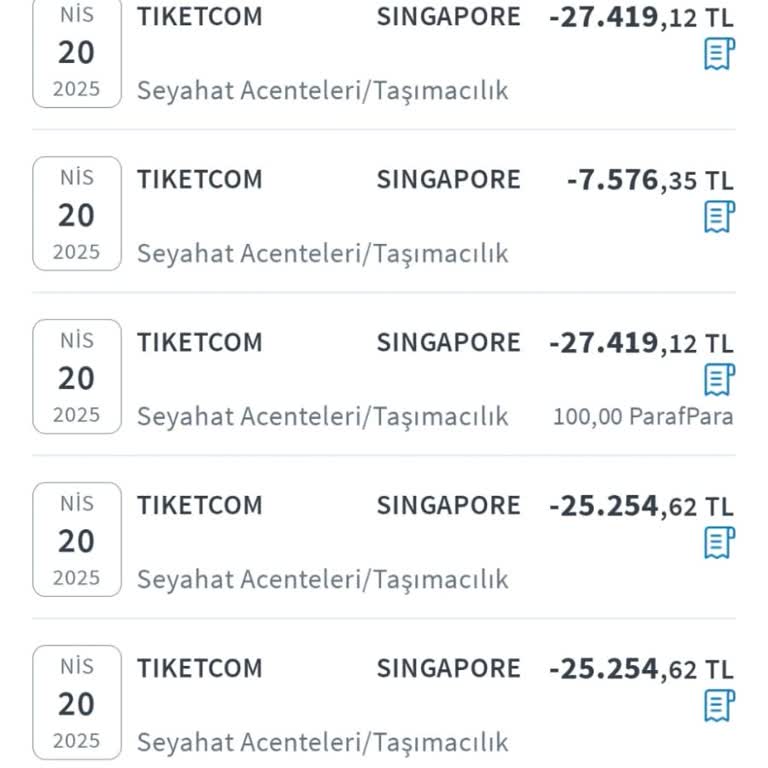Click Seyahat Acenteleri/Taşımacılık under the -7.576,35 TL row
Image resolution: width=768 pixels, height=768 pixels.
click(322, 253)
